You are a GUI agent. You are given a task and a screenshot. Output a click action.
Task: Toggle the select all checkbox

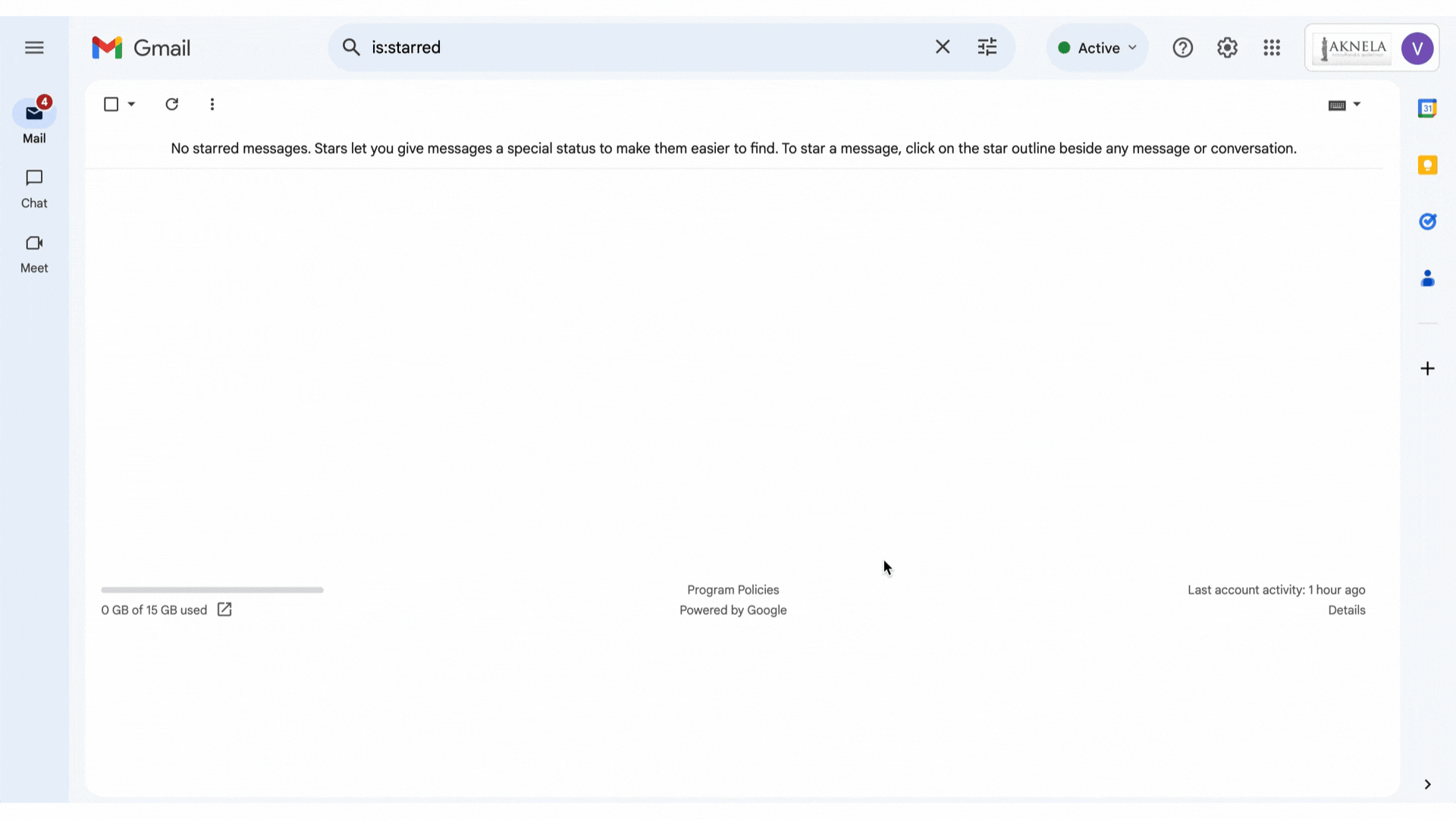point(111,104)
